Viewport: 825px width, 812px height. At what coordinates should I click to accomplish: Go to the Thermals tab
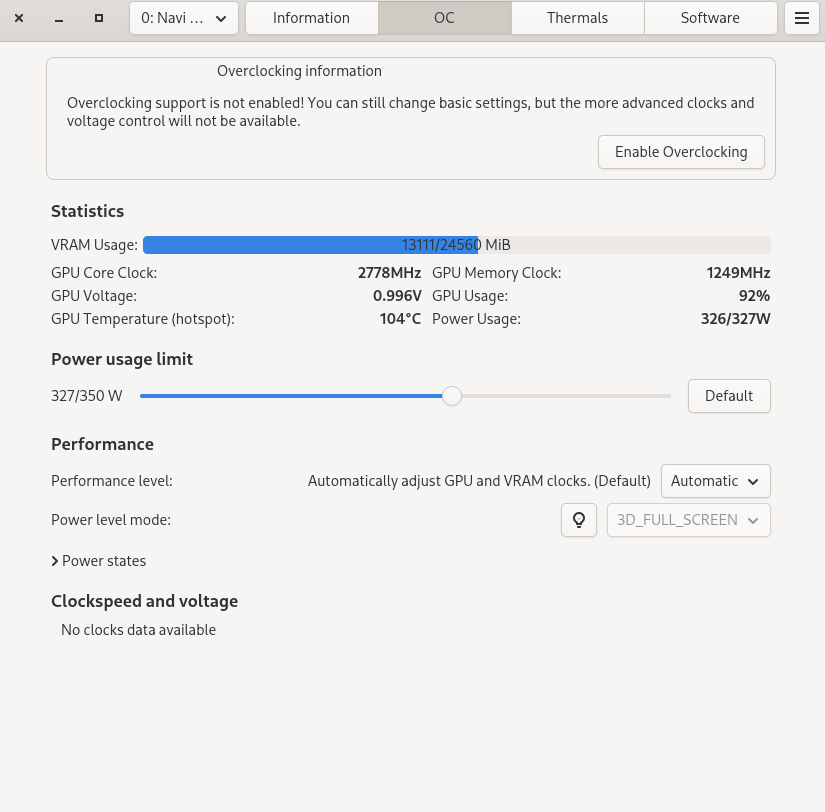578,18
